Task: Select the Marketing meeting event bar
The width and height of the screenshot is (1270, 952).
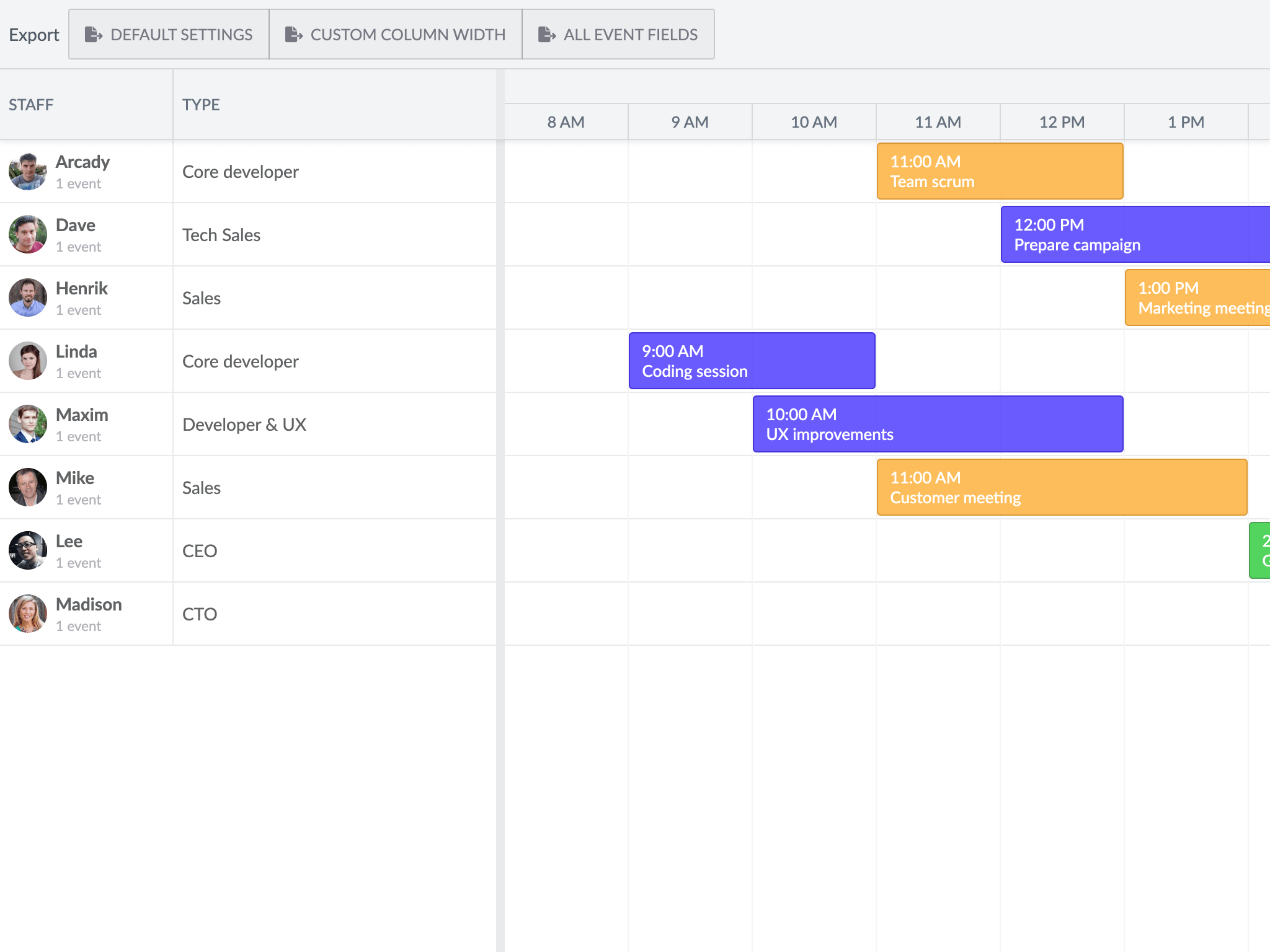Action: pyautogui.click(x=1197, y=297)
